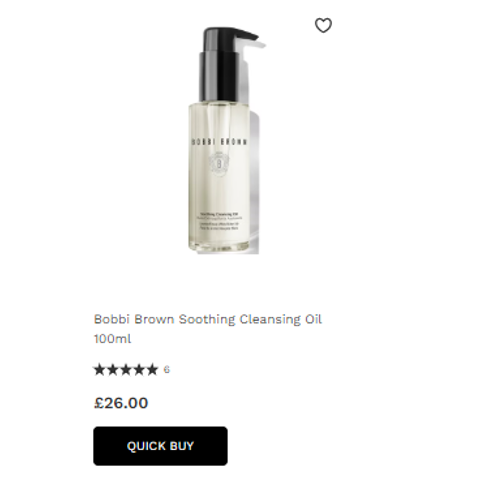Click the 100ml size text in the title
This screenshot has width=480, height=480.
(112, 339)
